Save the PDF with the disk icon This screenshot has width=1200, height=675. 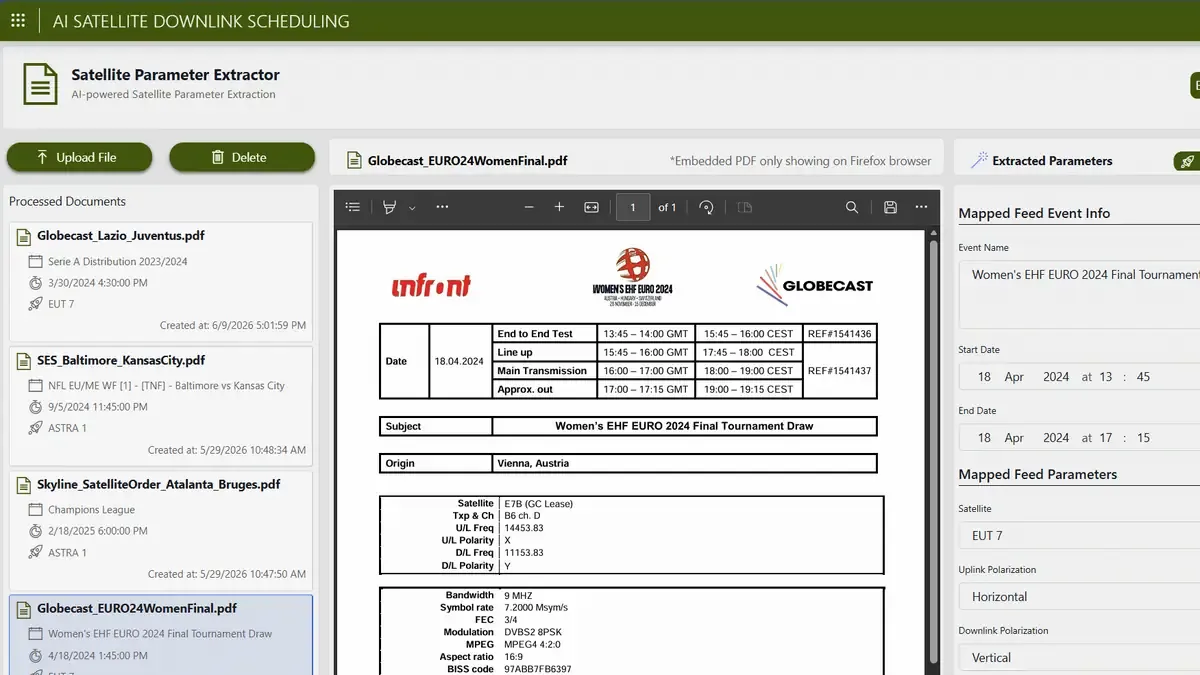[890, 207]
